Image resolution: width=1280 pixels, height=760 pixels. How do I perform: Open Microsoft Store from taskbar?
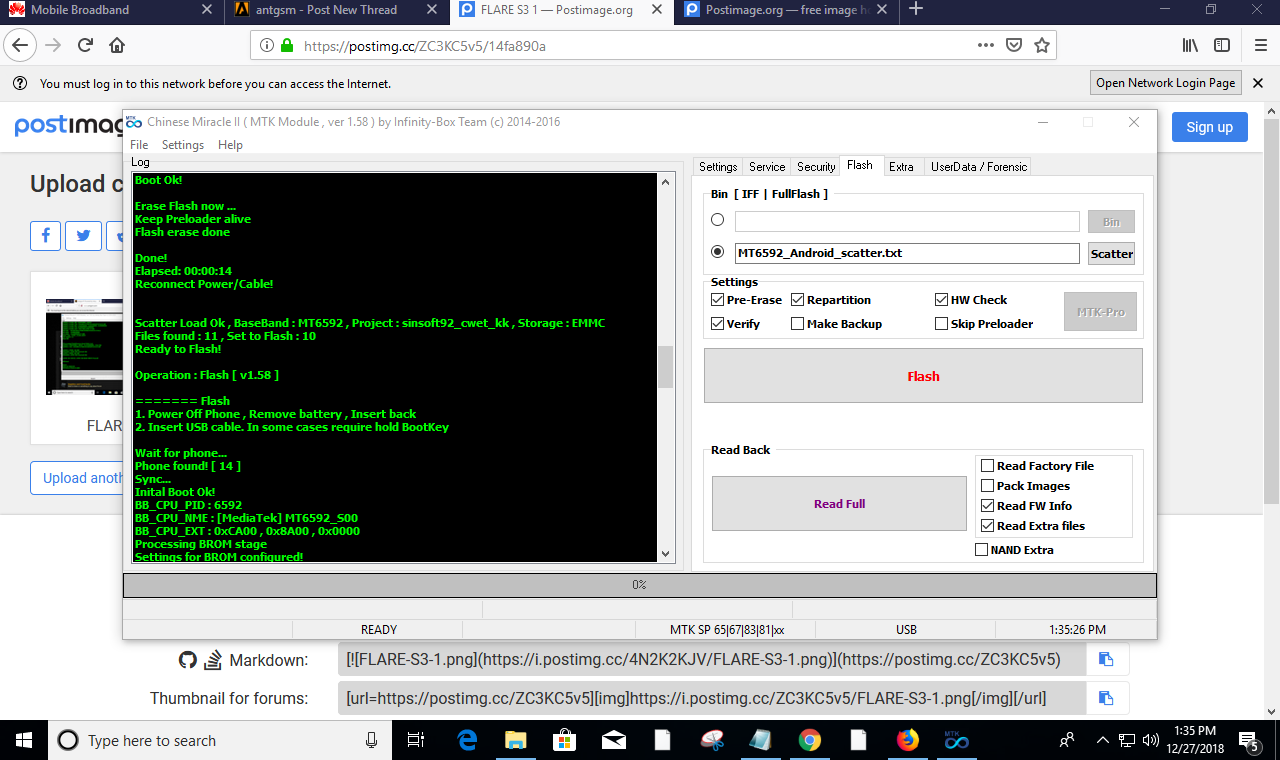coord(564,740)
